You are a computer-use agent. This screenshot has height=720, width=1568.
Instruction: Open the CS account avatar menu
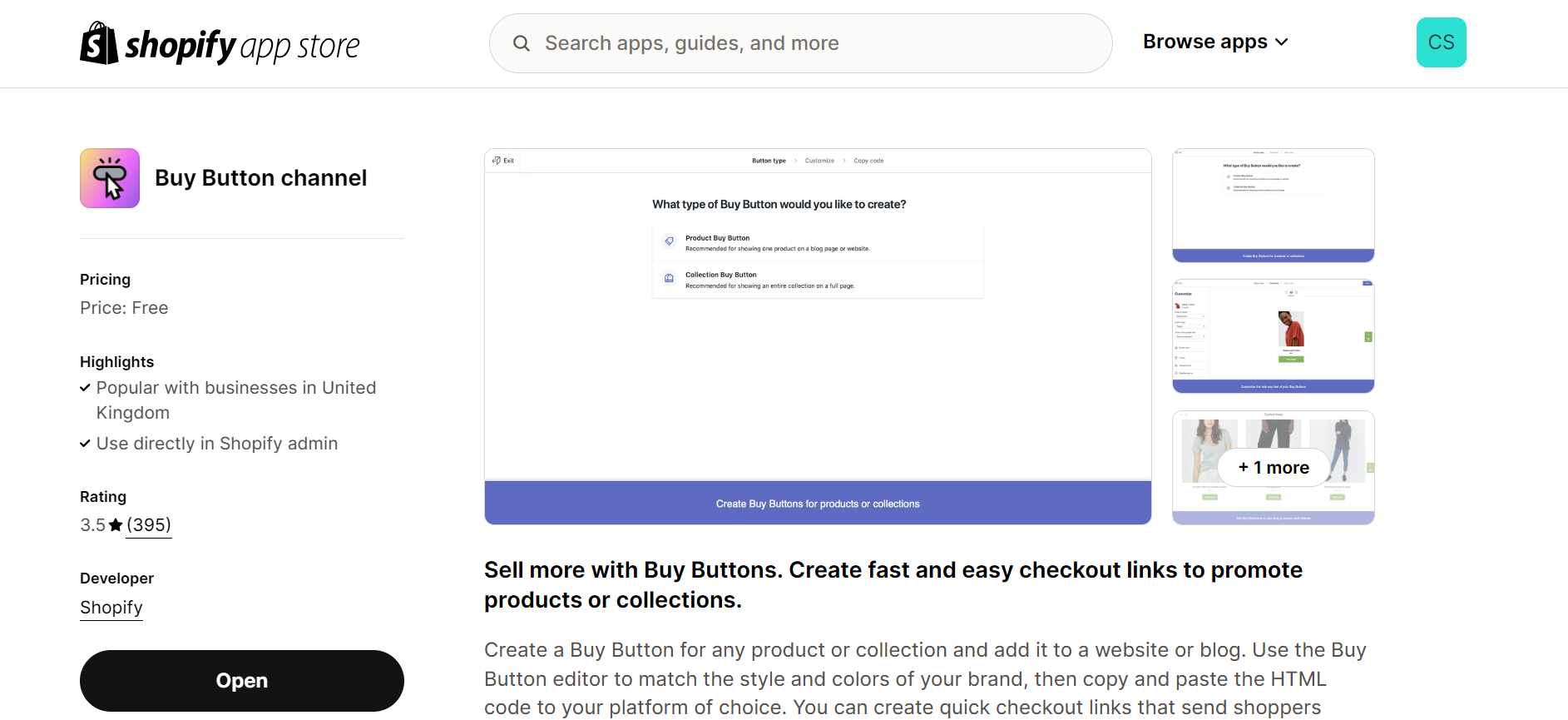click(1441, 42)
